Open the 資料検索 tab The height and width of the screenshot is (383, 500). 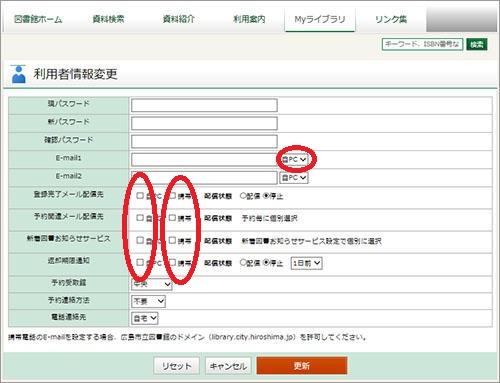coord(108,19)
